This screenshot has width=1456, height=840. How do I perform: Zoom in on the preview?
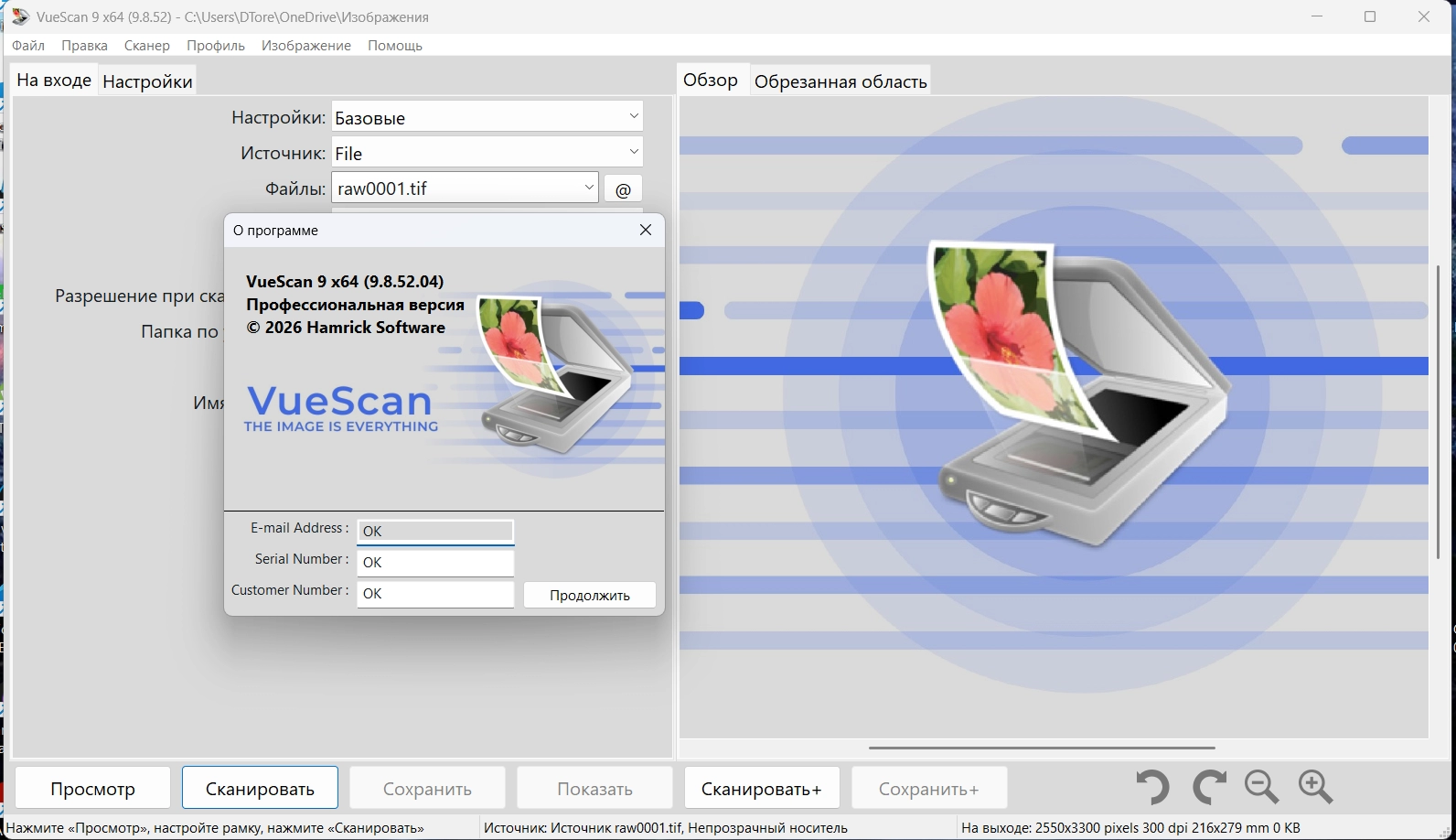click(x=1315, y=787)
